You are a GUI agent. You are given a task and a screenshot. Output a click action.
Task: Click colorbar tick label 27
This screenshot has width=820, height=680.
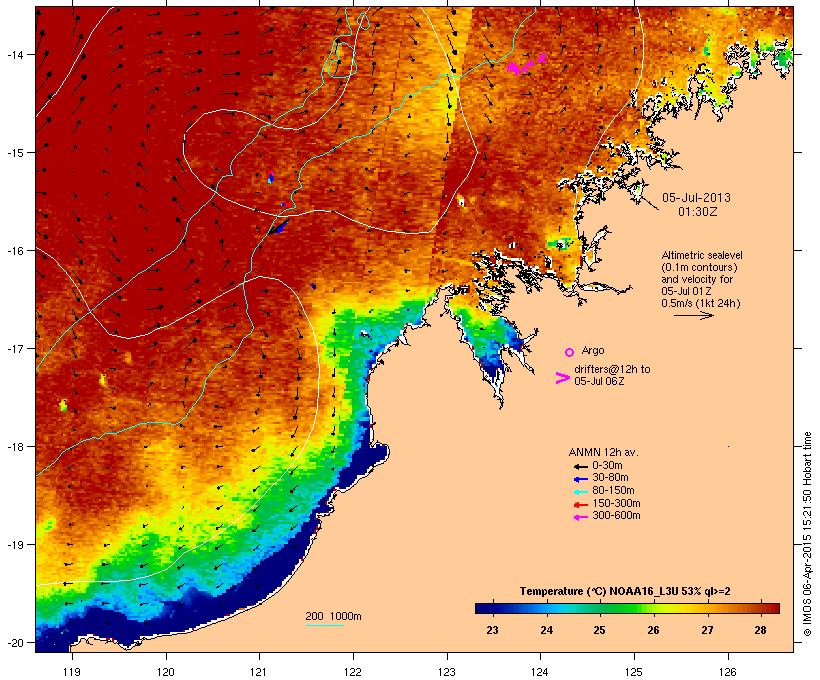point(707,630)
